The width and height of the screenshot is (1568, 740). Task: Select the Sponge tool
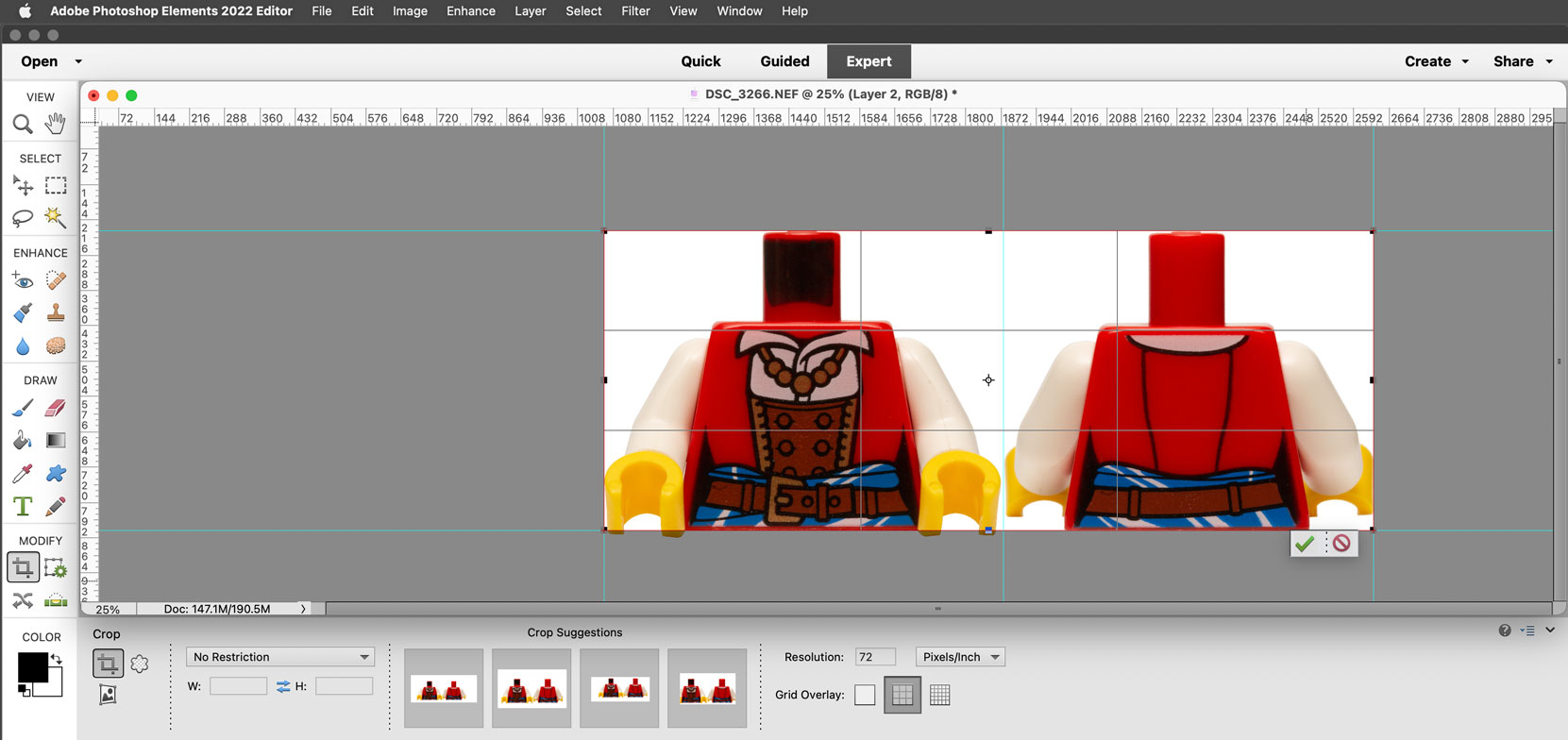click(x=56, y=345)
